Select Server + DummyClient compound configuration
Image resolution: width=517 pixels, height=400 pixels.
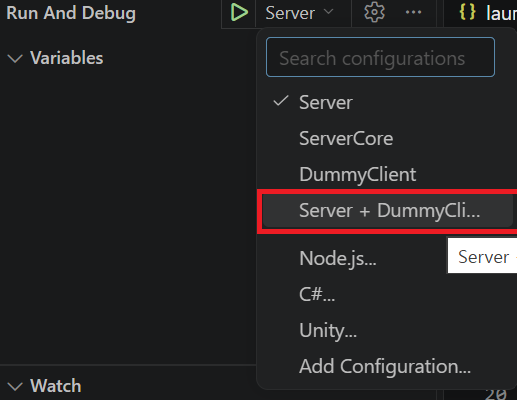coord(388,211)
